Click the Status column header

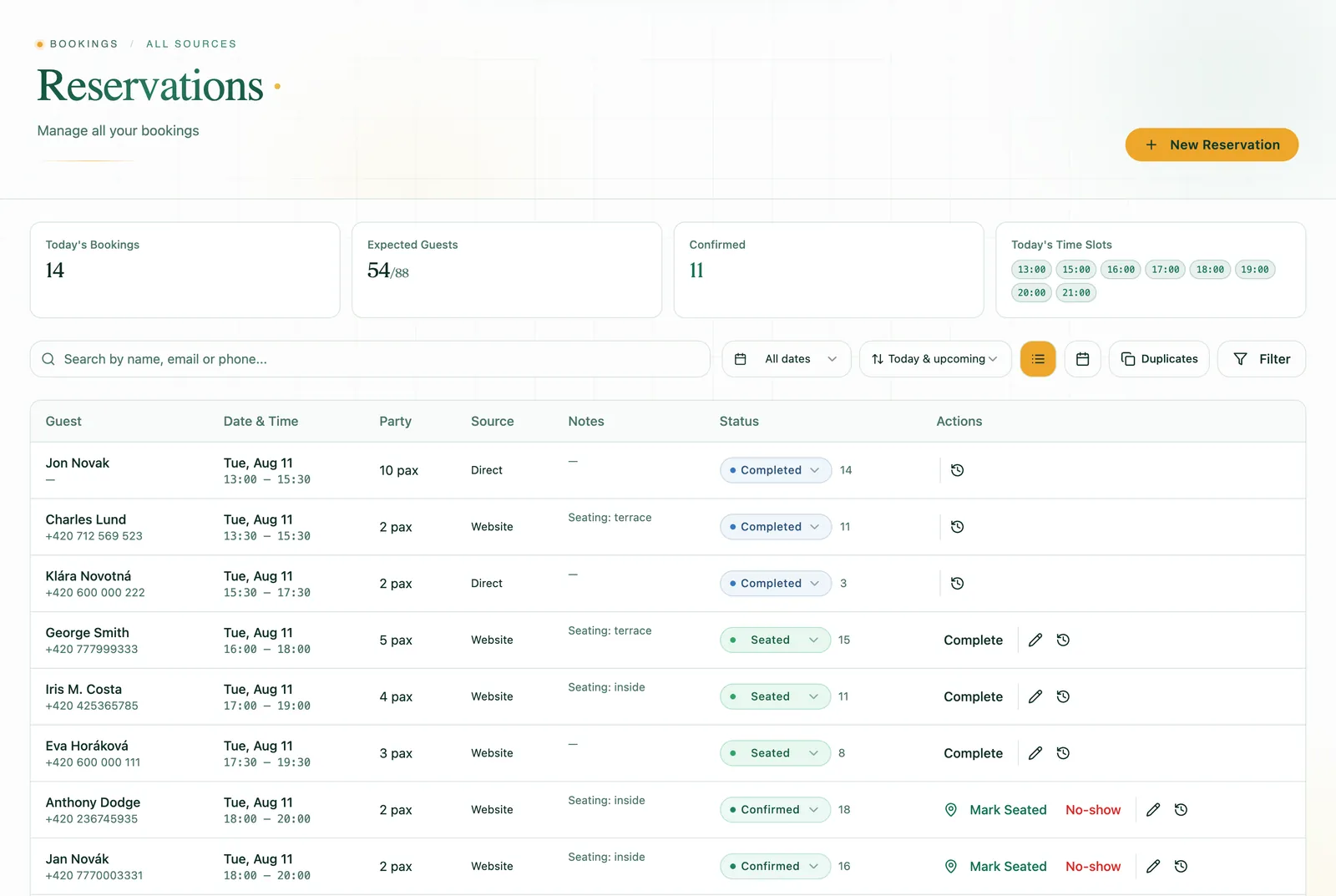click(x=739, y=422)
